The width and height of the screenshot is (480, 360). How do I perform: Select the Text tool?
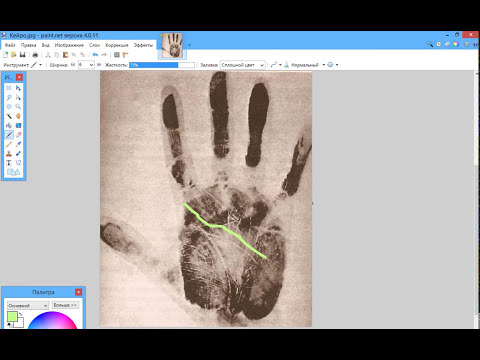point(9,163)
